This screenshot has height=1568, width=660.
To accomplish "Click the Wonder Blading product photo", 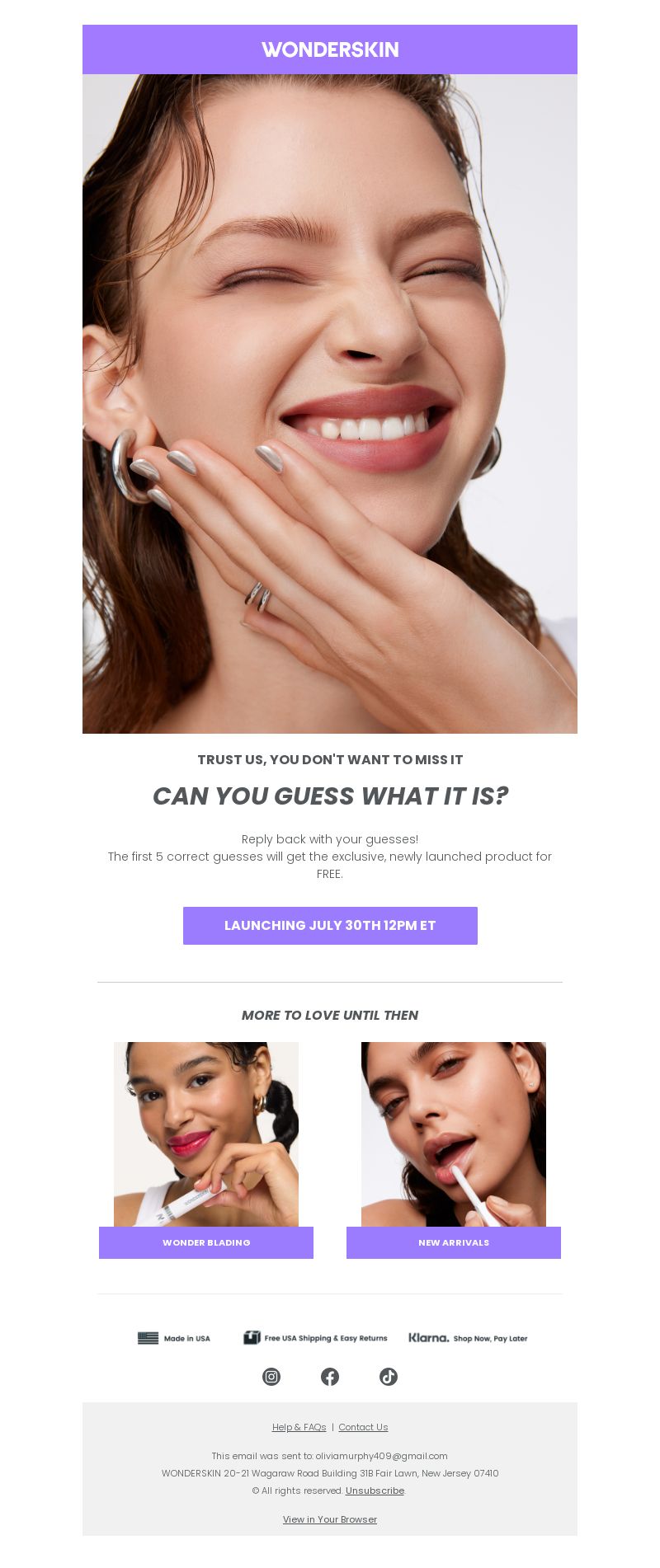I will click(x=206, y=1134).
